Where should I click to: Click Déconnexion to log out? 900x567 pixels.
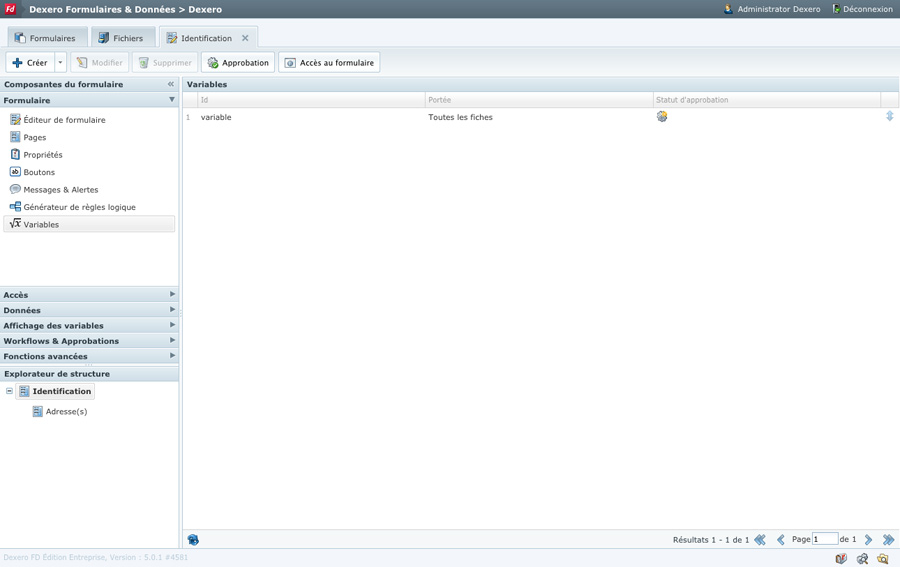(862, 9)
